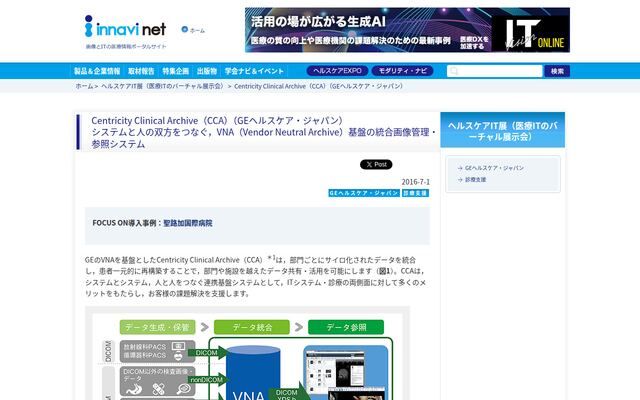Open 出版物 menu
Screen dimensions: 640x400
[x=207, y=71]
